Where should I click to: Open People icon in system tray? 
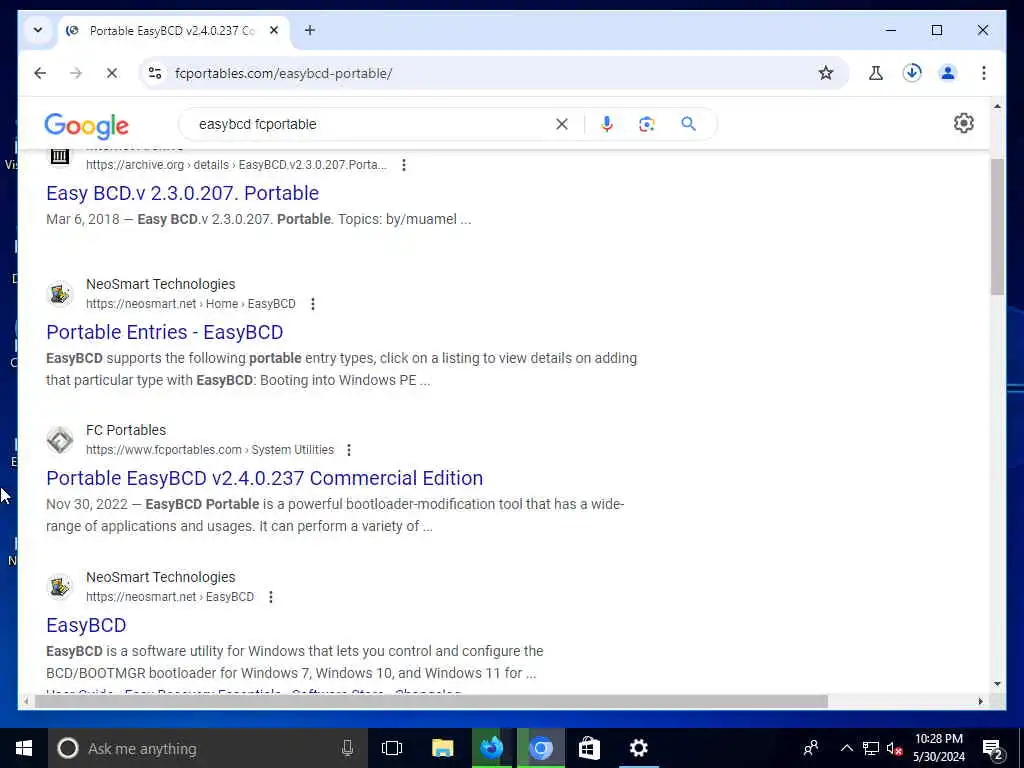click(x=811, y=748)
